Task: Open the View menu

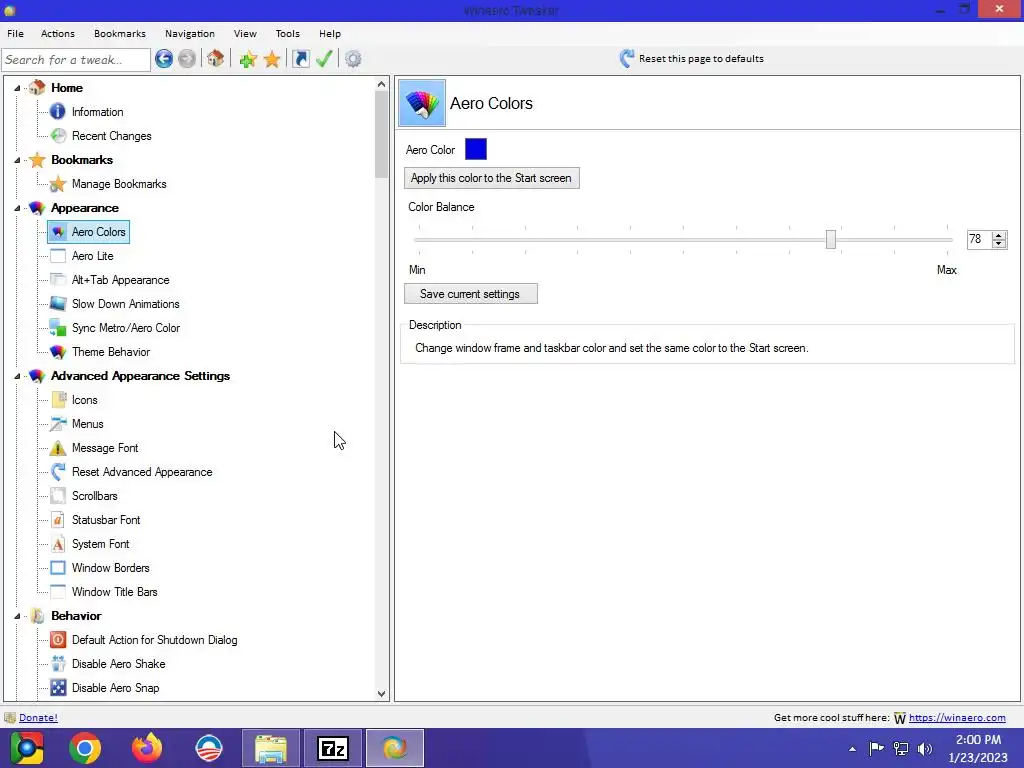Action: click(x=245, y=33)
